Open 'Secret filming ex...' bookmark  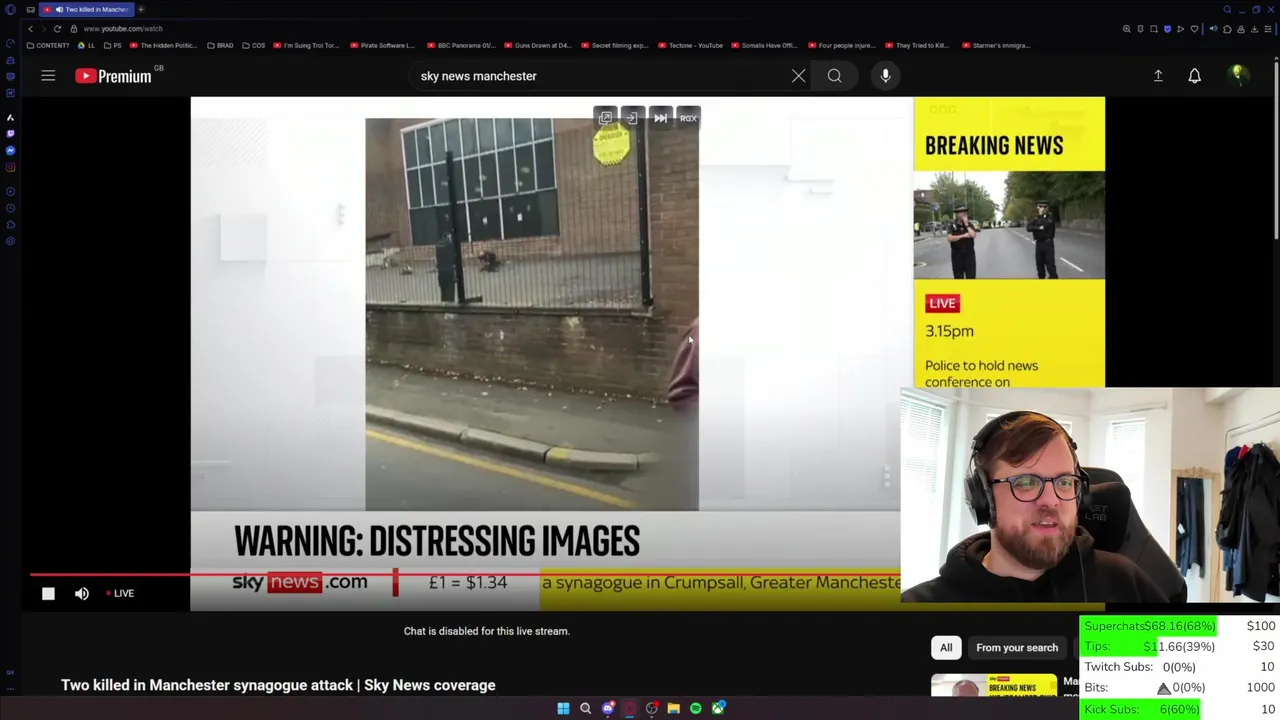point(615,45)
